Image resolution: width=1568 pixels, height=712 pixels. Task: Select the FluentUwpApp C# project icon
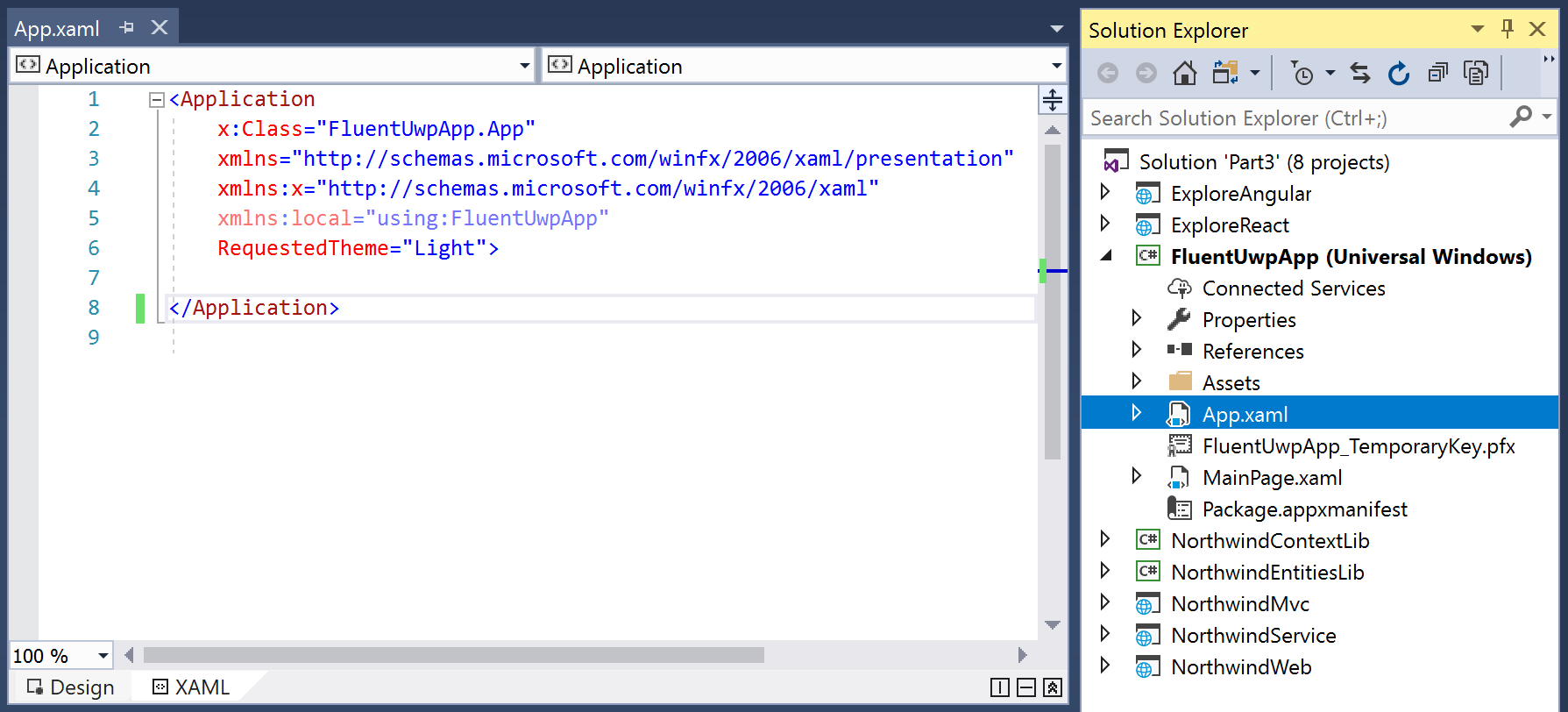[1147, 255]
